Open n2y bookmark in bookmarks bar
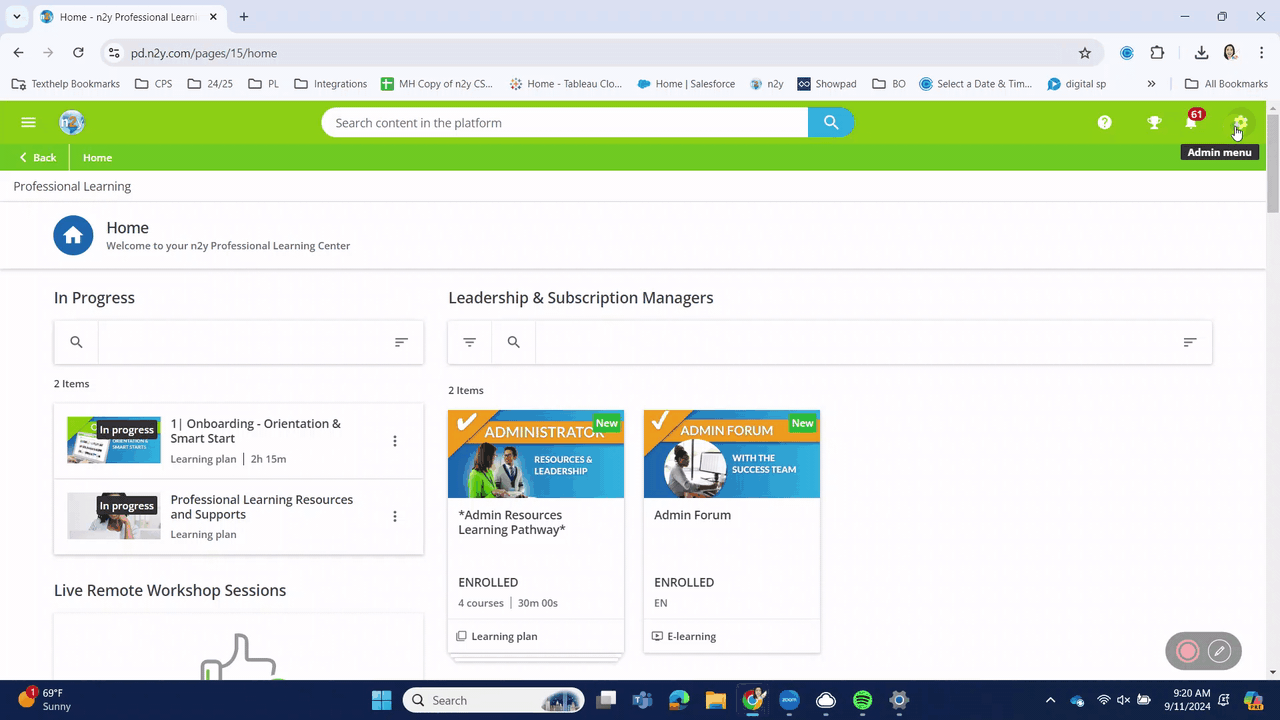 (766, 84)
